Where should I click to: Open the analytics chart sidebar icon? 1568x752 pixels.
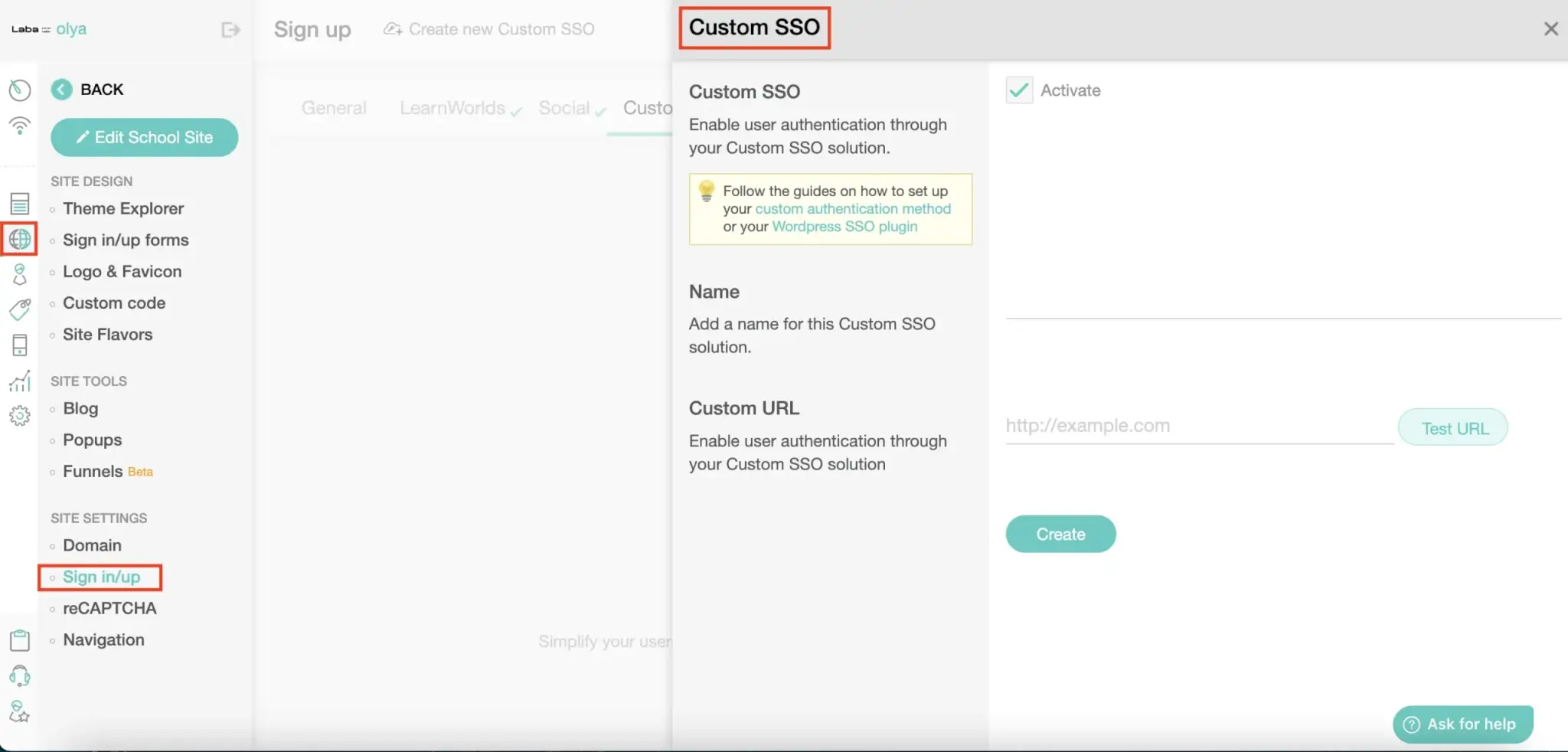pyautogui.click(x=20, y=381)
